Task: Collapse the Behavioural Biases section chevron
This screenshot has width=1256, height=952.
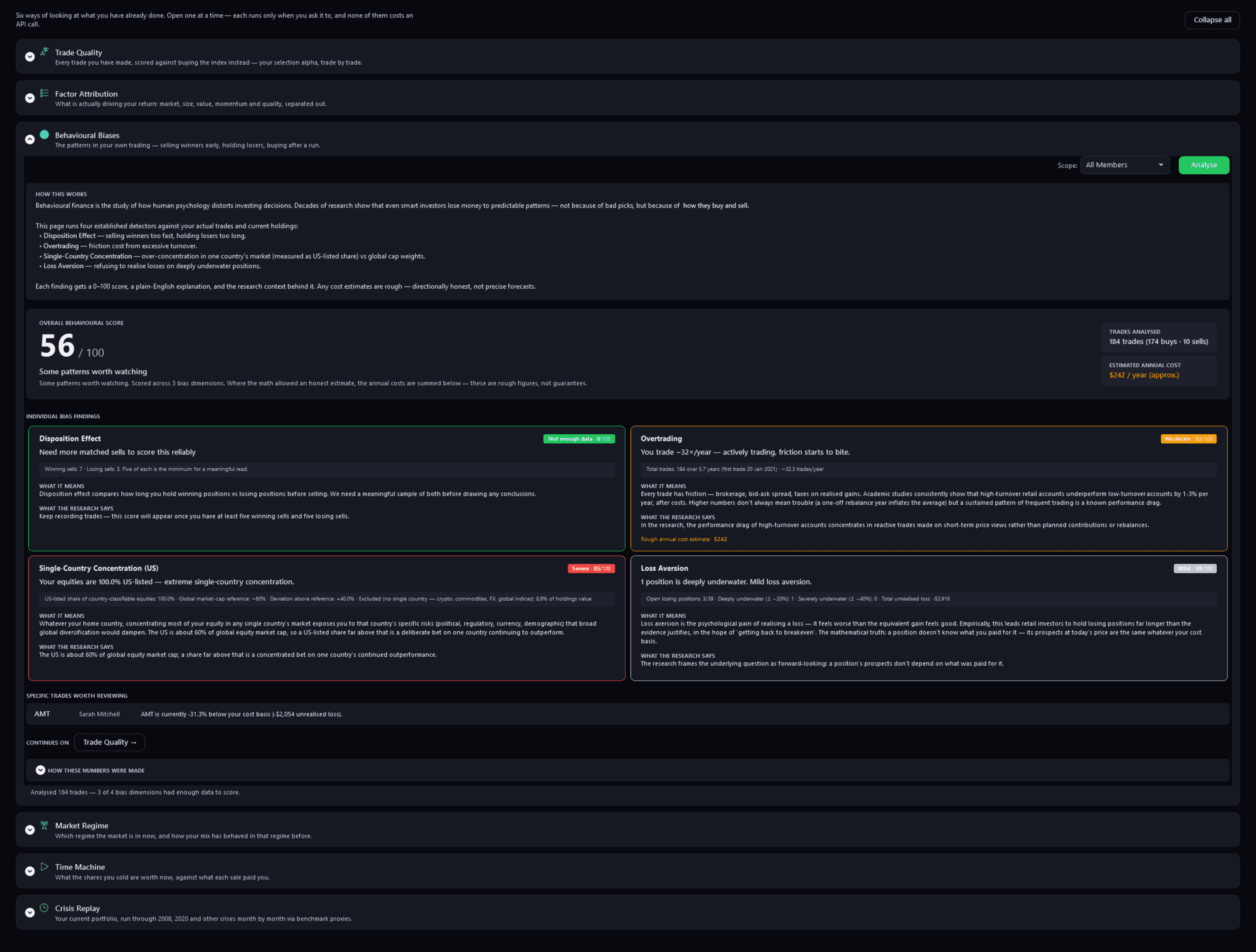Action: click(30, 140)
